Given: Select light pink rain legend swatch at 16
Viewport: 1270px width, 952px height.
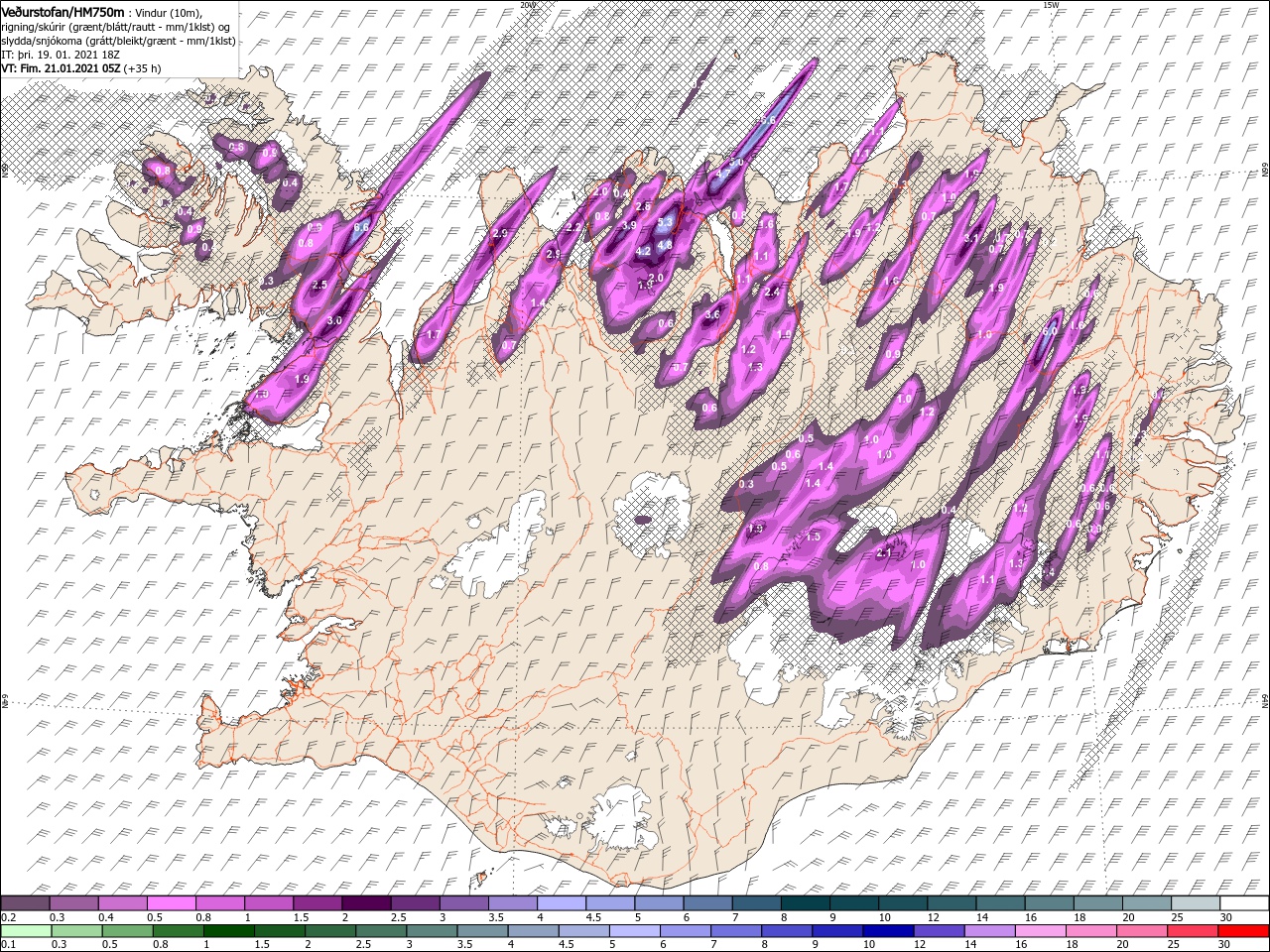Looking at the screenshot, I should 1039,931.
